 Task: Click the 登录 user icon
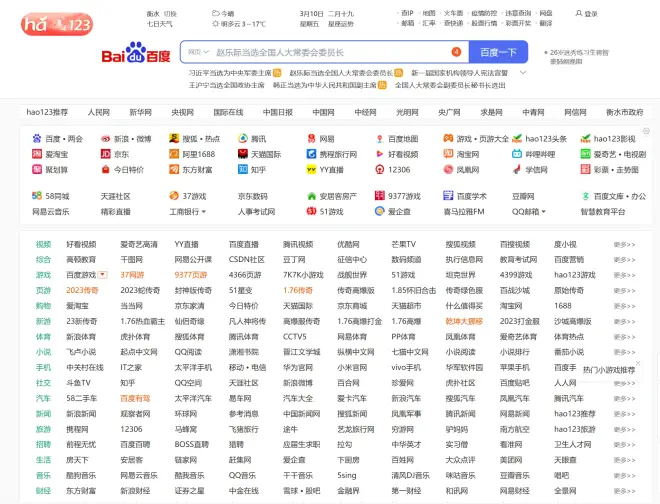[579, 13]
